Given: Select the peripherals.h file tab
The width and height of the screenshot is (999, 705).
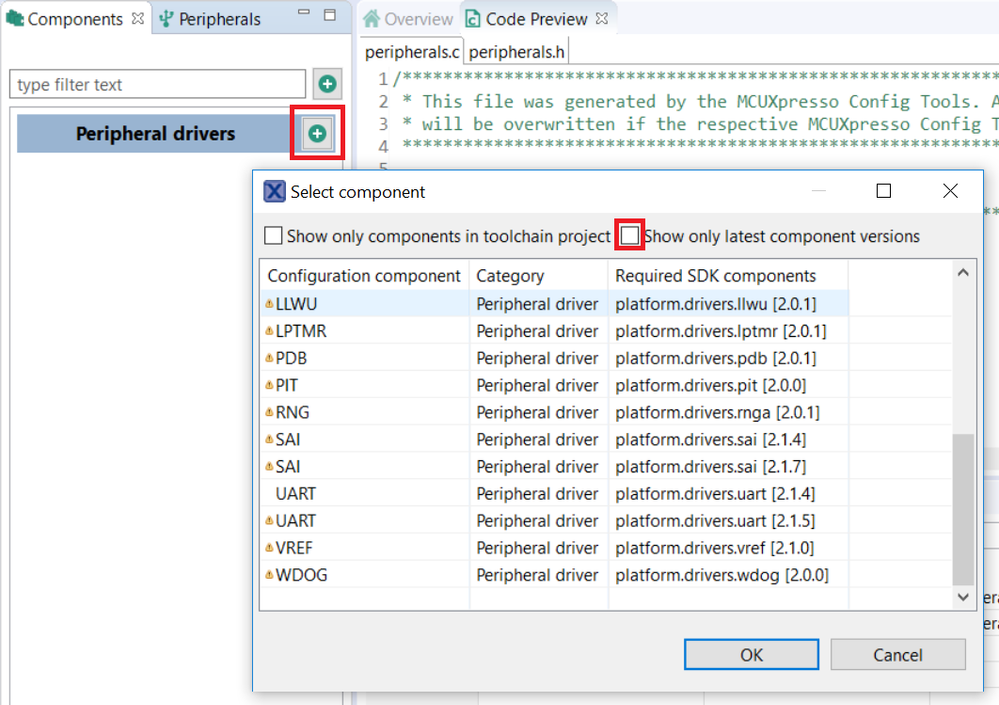Looking at the screenshot, I should (516, 52).
